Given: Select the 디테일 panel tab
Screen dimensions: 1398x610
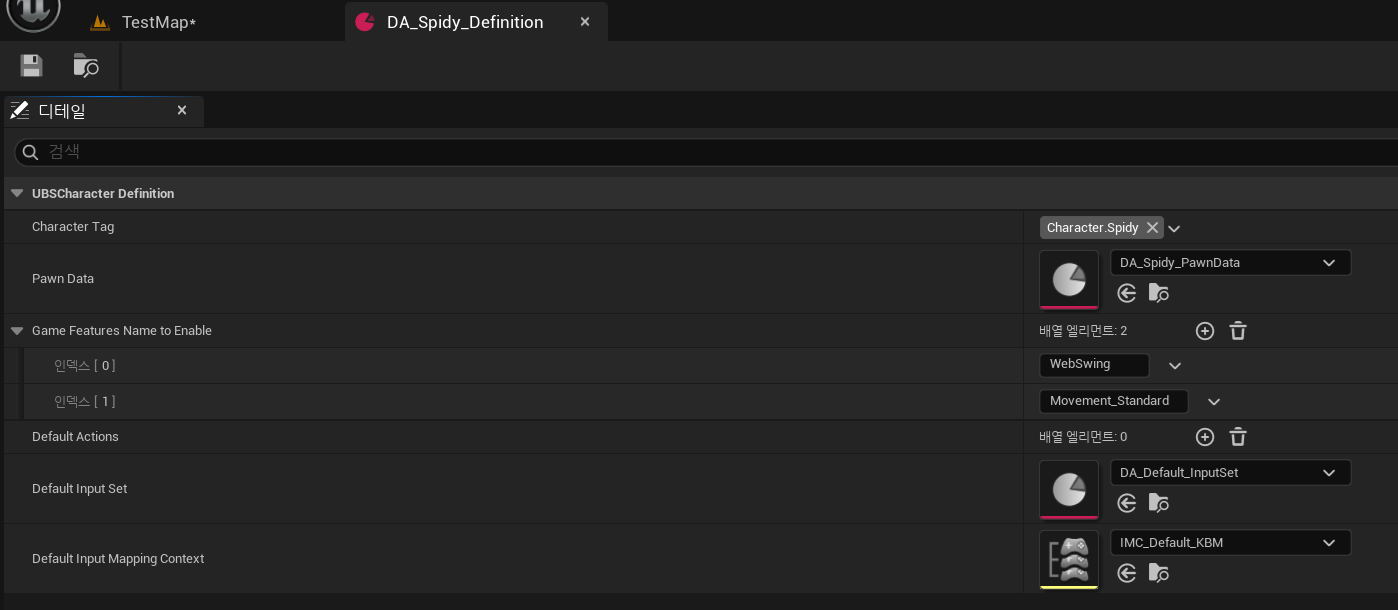Looking at the screenshot, I should point(62,111).
